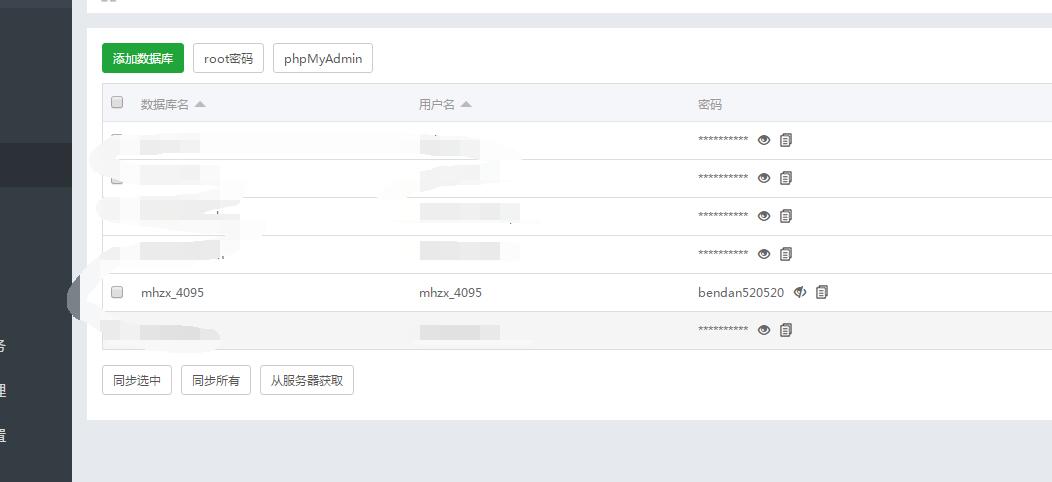Screen dimensions: 1052x482
Task: Check the mhzx_4095 row checkbox
Action: click(117, 292)
